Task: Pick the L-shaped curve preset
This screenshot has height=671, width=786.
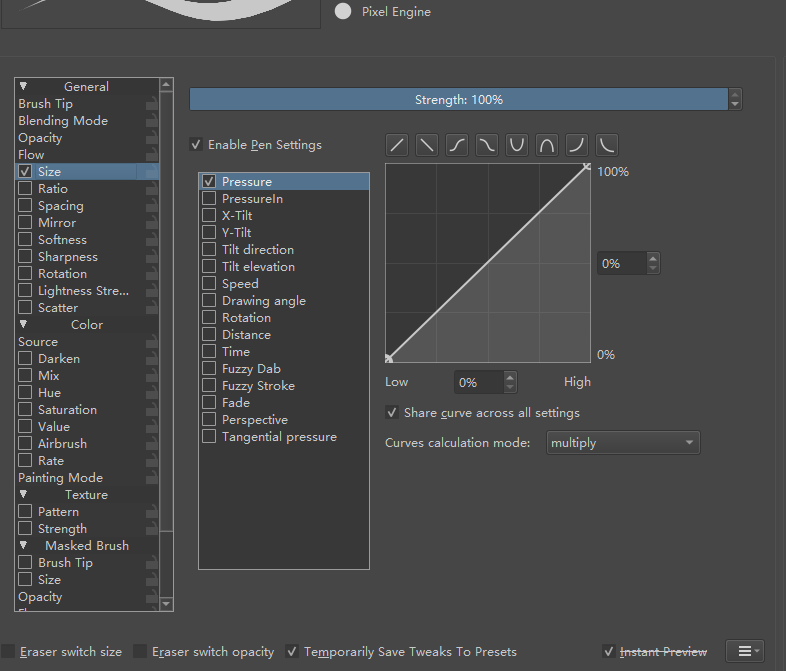Action: (x=607, y=145)
